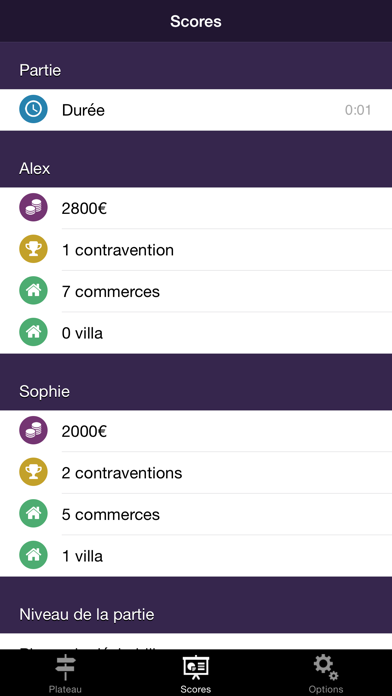Tap the green house icon beside 0 villa
The width and height of the screenshot is (392, 696).
pos(33,332)
